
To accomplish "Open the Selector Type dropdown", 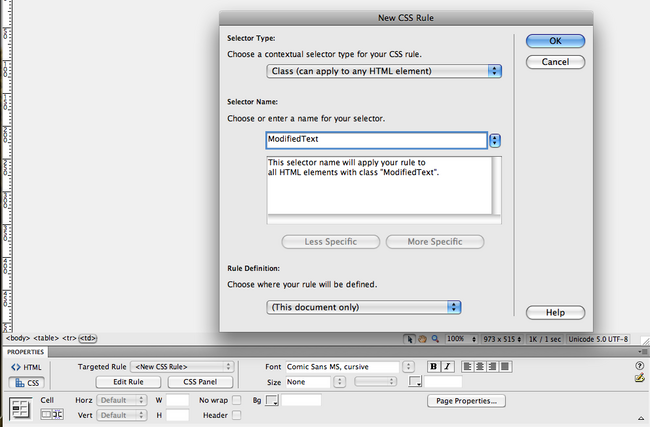I will pyautogui.click(x=385, y=71).
